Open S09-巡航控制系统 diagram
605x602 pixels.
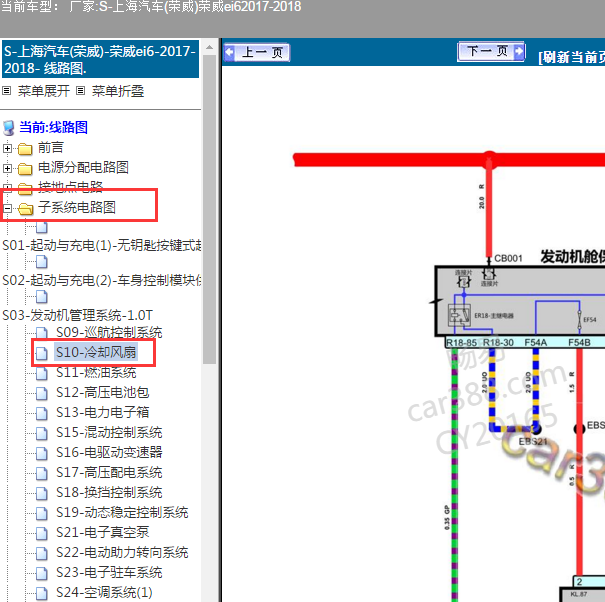pyautogui.click(x=109, y=332)
